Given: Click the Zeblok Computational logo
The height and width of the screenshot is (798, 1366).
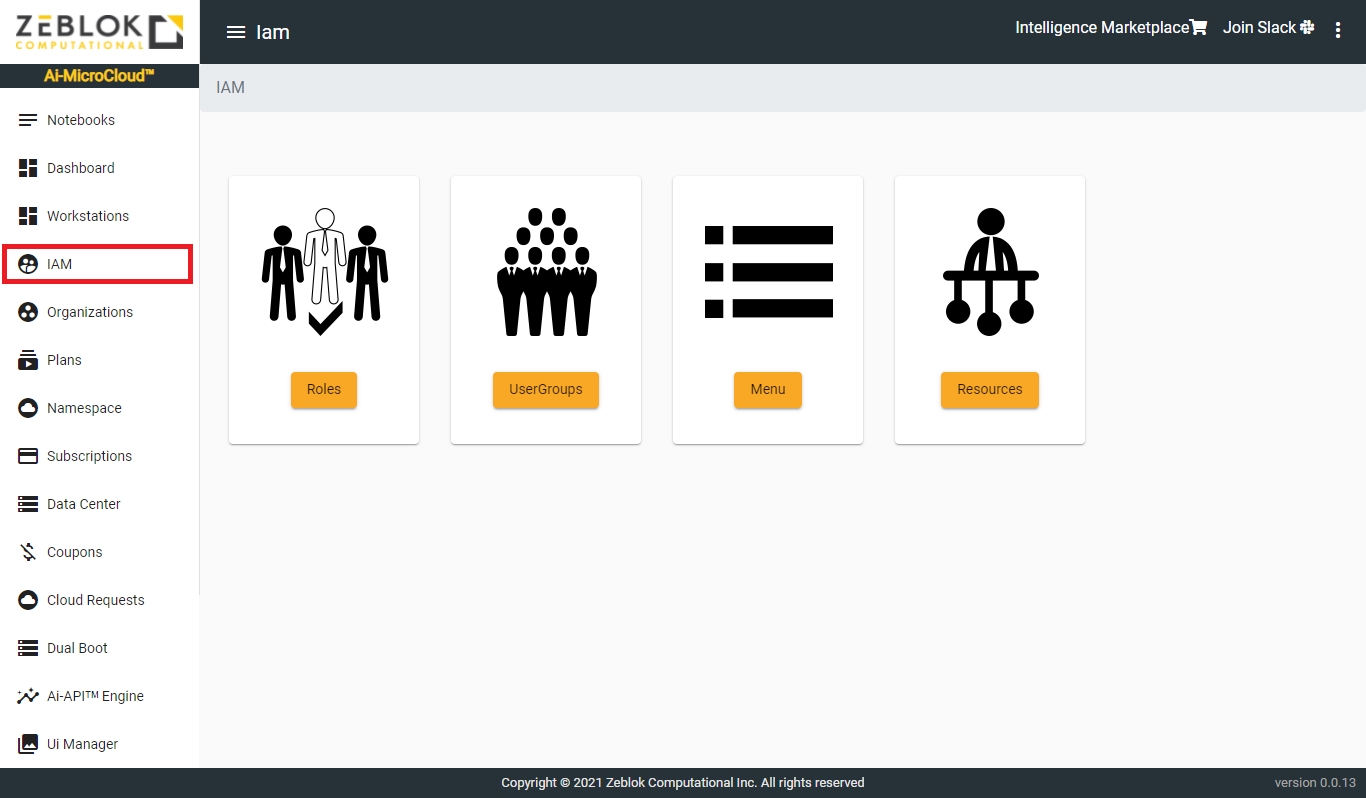Looking at the screenshot, I should (99, 32).
